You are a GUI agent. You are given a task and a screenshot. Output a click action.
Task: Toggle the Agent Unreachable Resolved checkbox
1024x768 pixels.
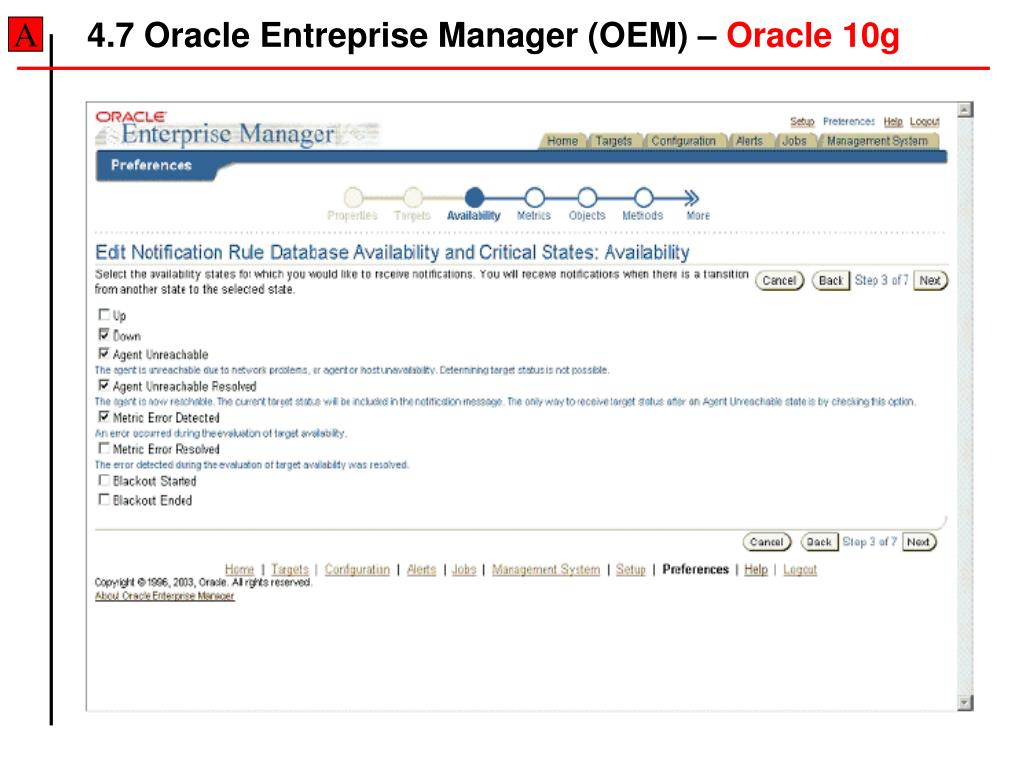point(103,385)
